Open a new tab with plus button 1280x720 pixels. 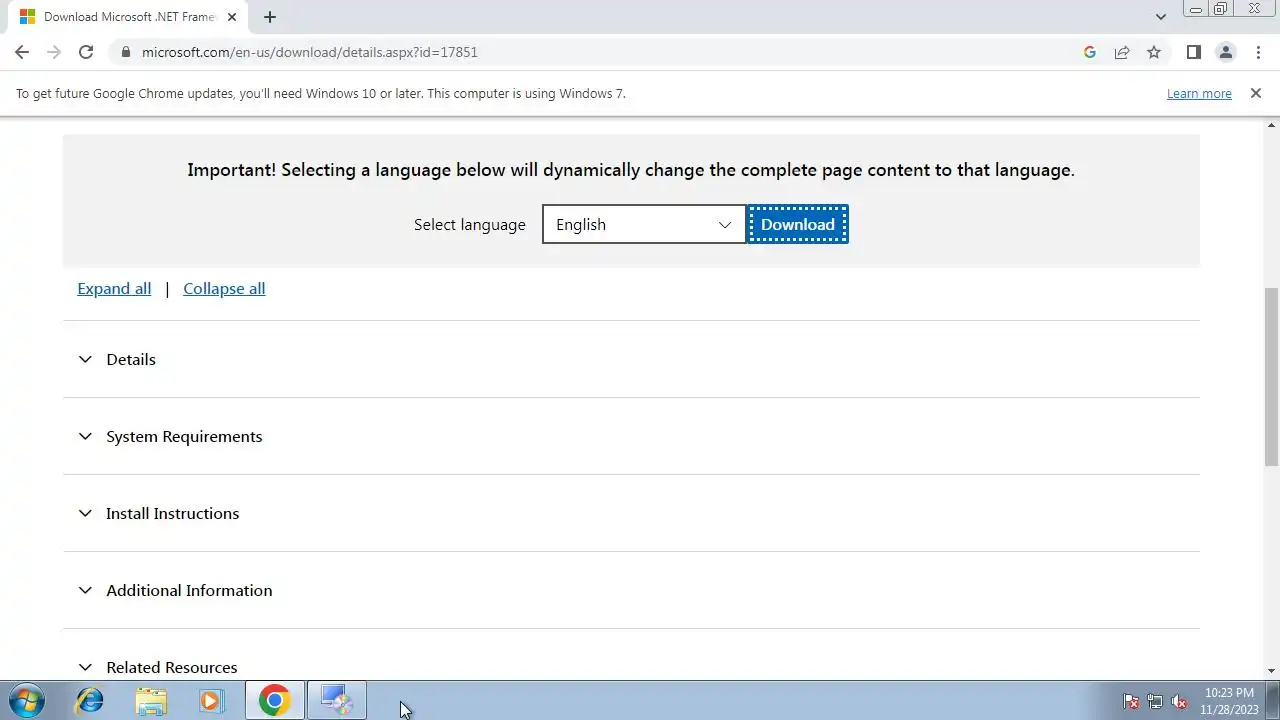(x=270, y=17)
